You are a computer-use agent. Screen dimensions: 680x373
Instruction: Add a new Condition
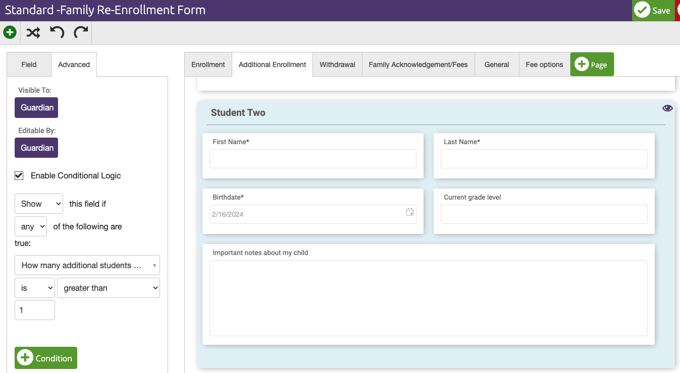[46, 358]
